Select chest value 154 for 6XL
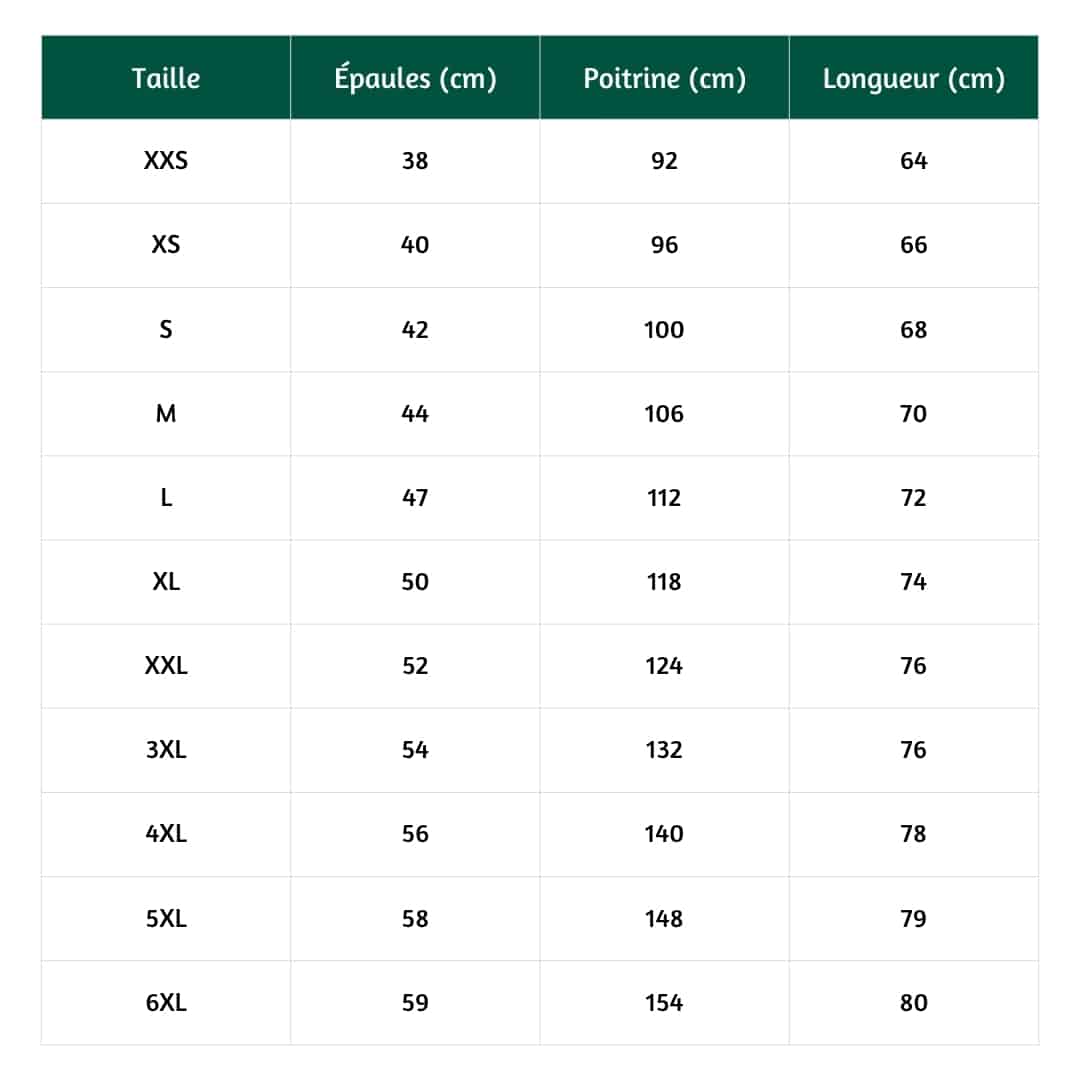The width and height of the screenshot is (1080, 1080). [664, 1002]
